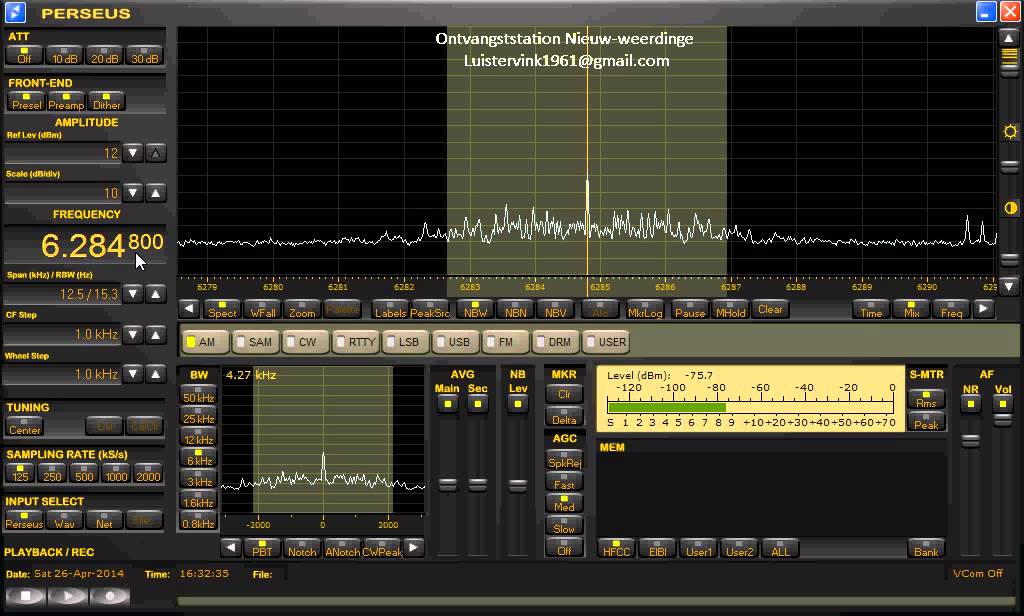Viewport: 1024px width, 616px height.
Task: Click the MKR Delta button
Action: tap(564, 416)
